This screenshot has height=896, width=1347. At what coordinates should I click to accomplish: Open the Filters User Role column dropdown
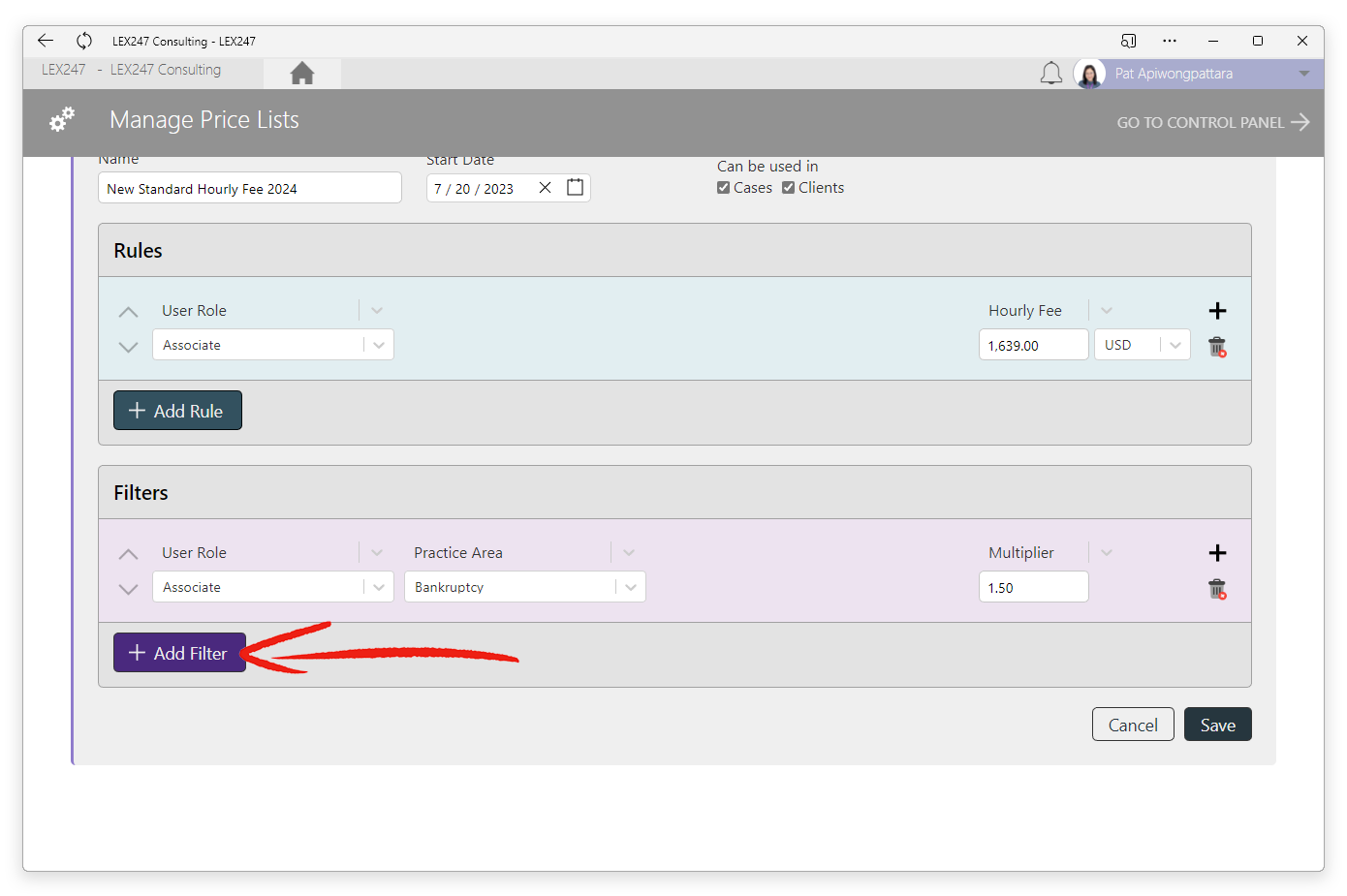[377, 552]
